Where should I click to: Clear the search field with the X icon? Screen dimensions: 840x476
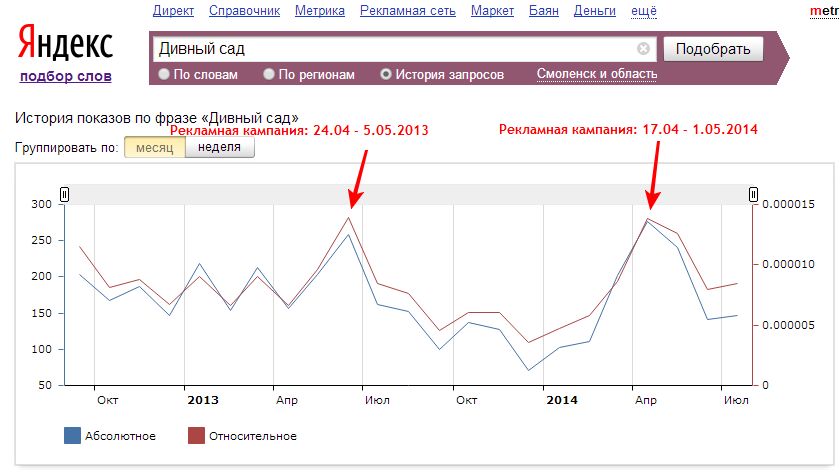coord(643,49)
